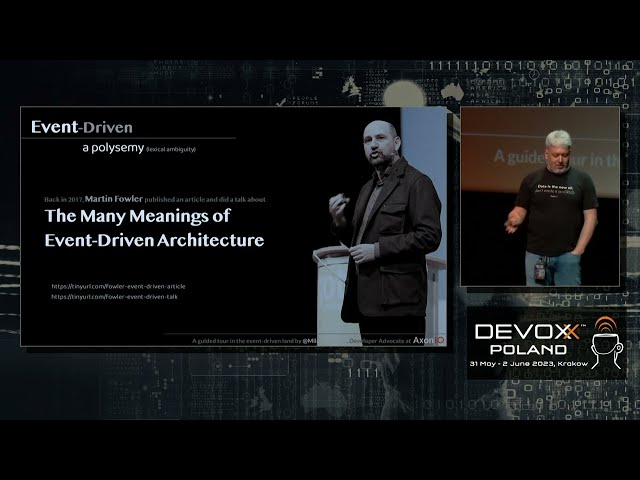The image size is (640, 480).
Task: Click 'A guided tour in the event-driven land' footer
Action: click(x=242, y=340)
